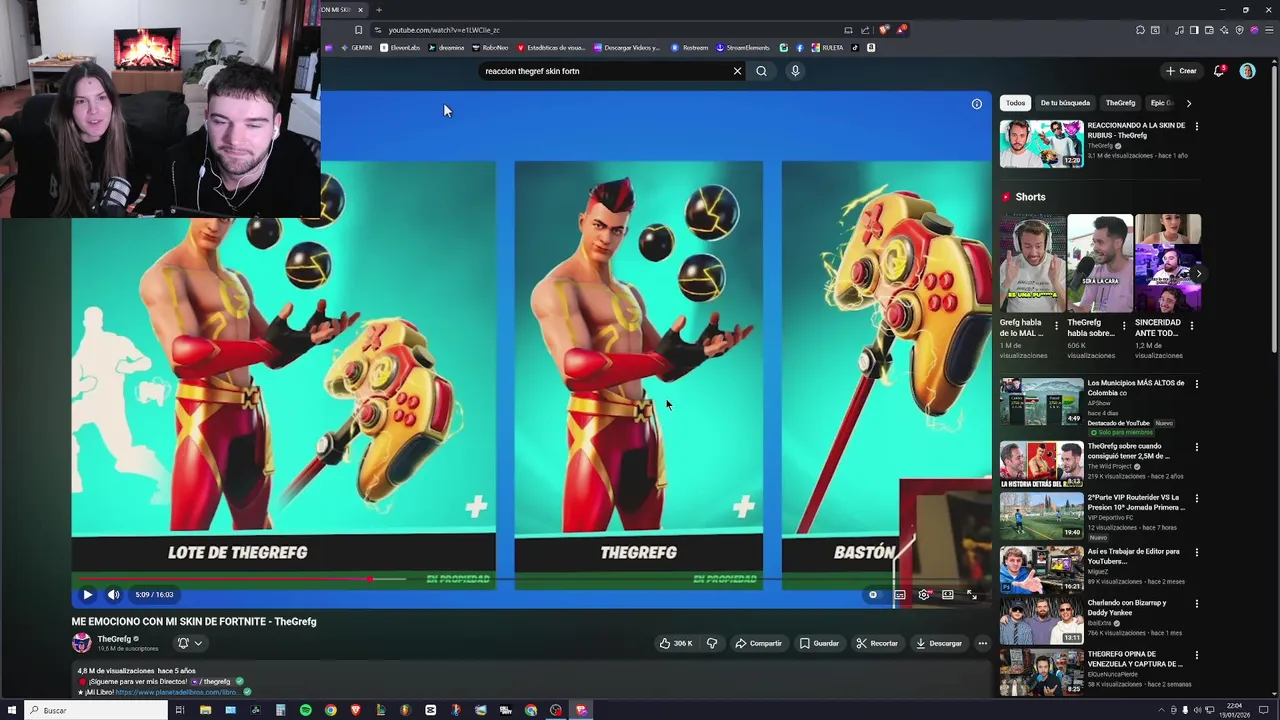
Task: Show video info card icon
Action: point(977,104)
